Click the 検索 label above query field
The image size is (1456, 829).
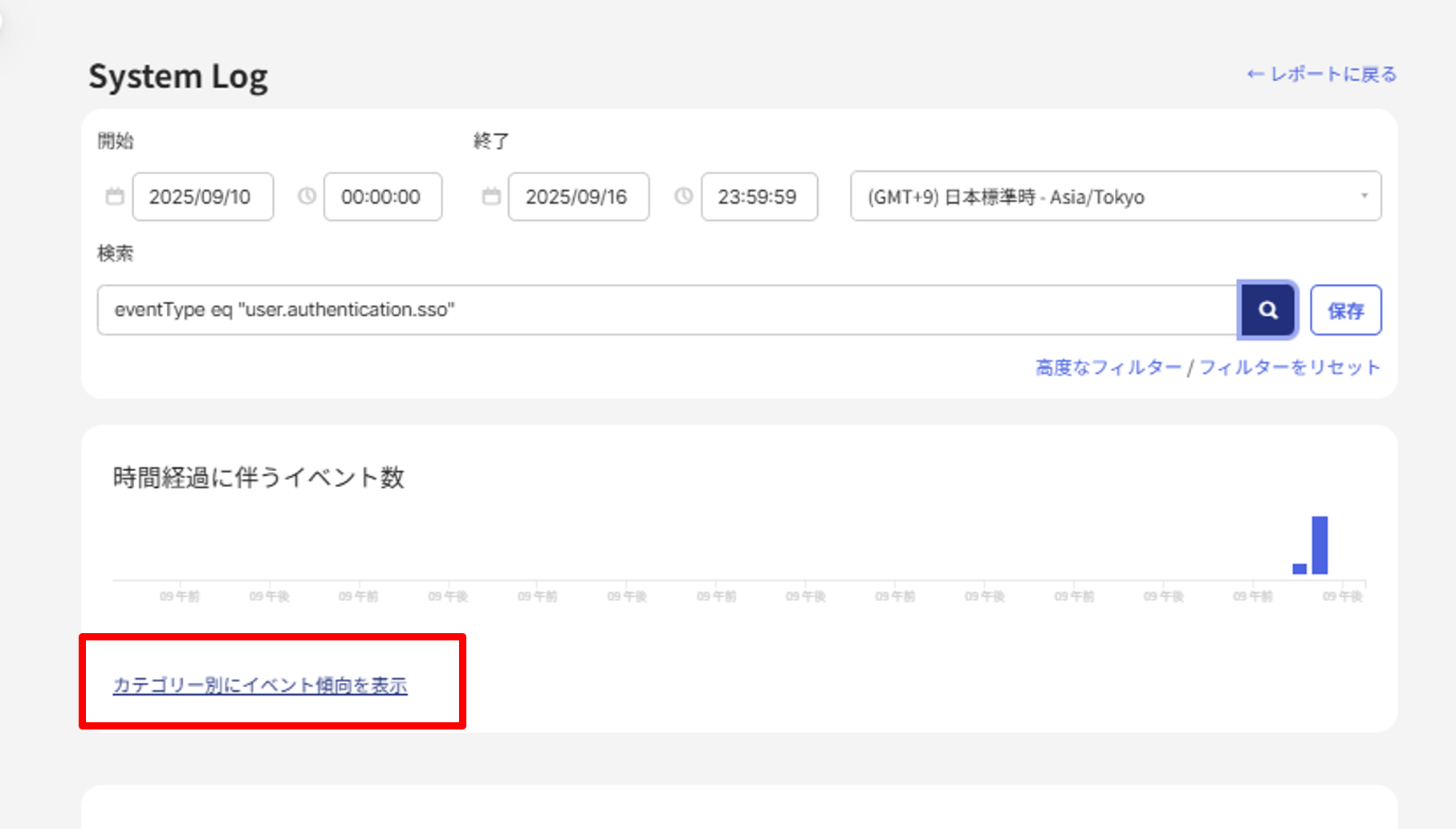(116, 254)
